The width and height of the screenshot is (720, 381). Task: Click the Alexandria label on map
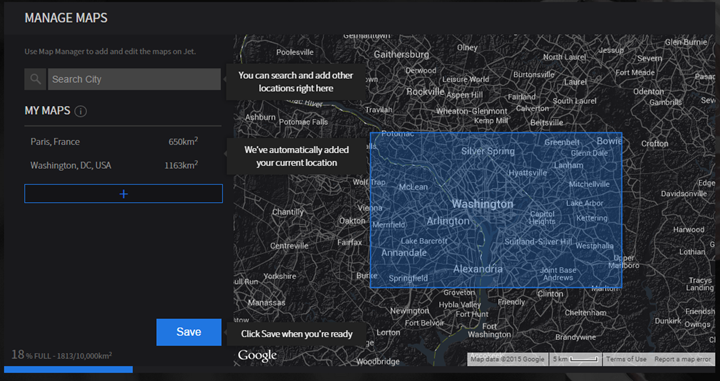click(478, 269)
